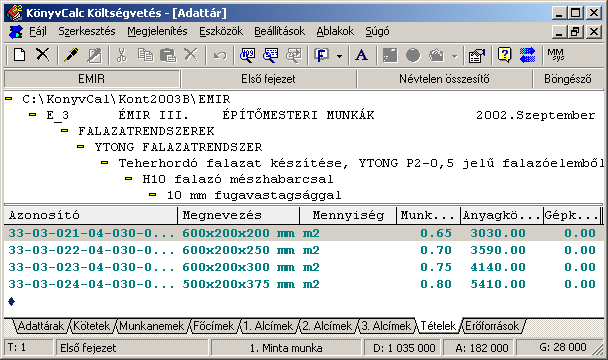Click the 1. Minta munka status field
608x360 pixels.
point(286,348)
